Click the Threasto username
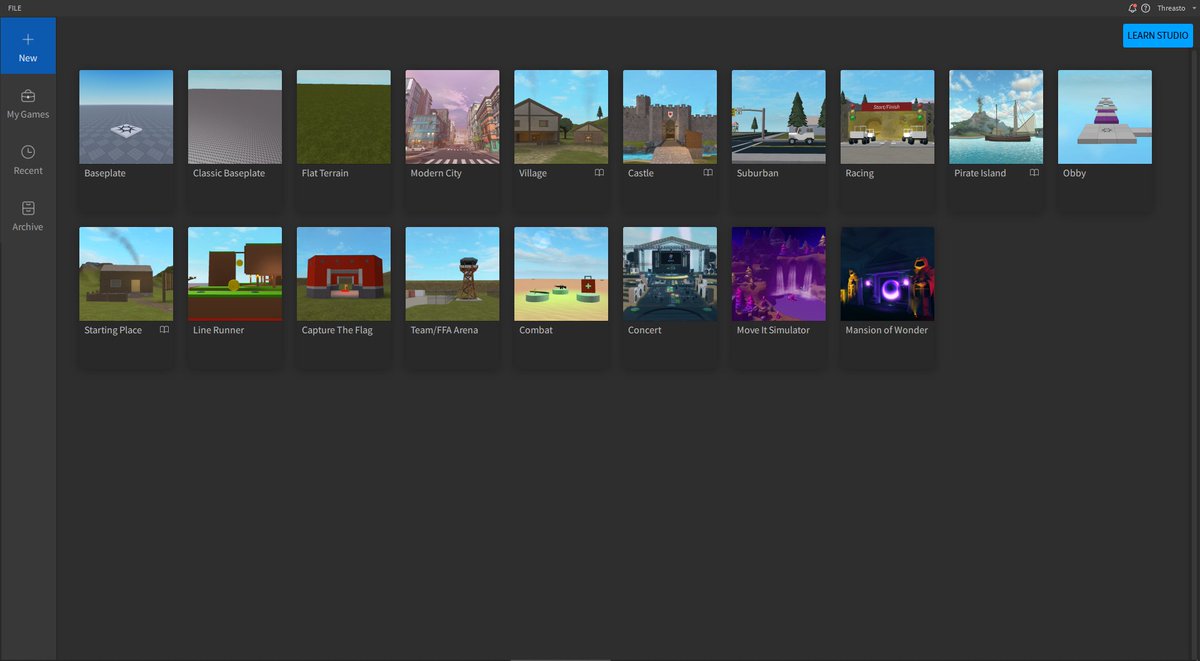Screen dimensions: 1200x661 1171,8
